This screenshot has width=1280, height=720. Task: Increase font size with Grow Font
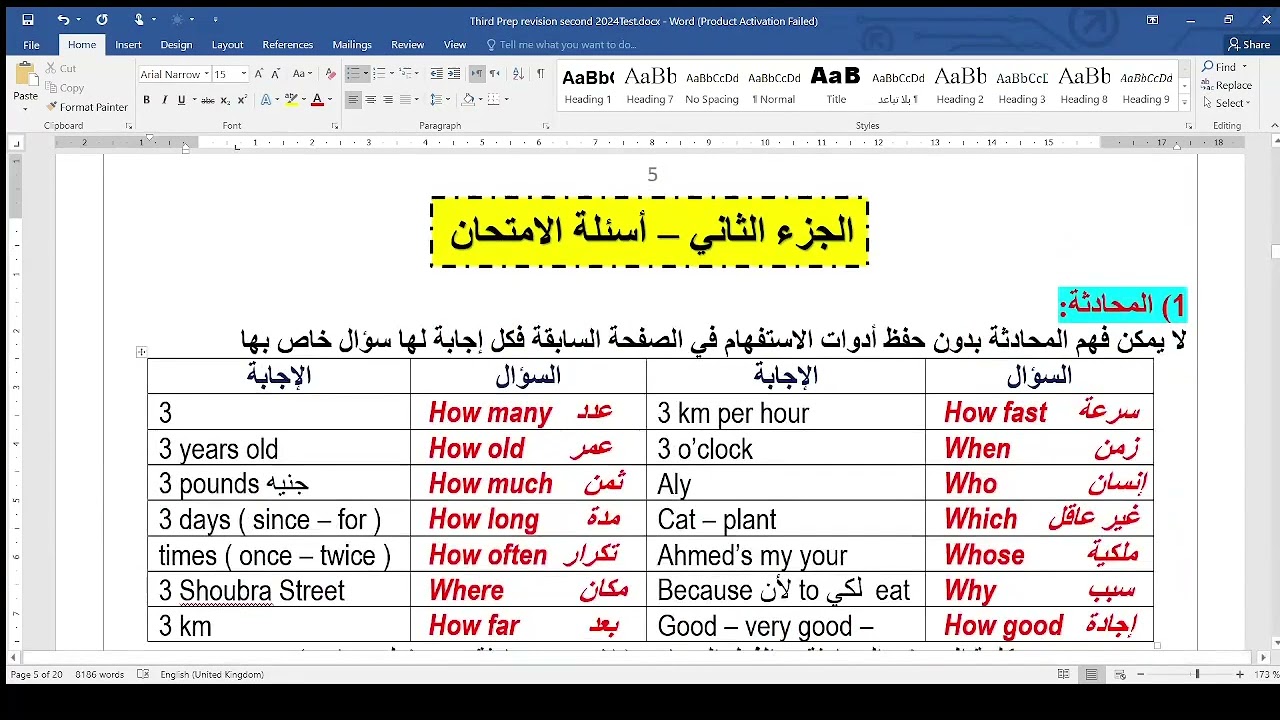[x=259, y=74]
